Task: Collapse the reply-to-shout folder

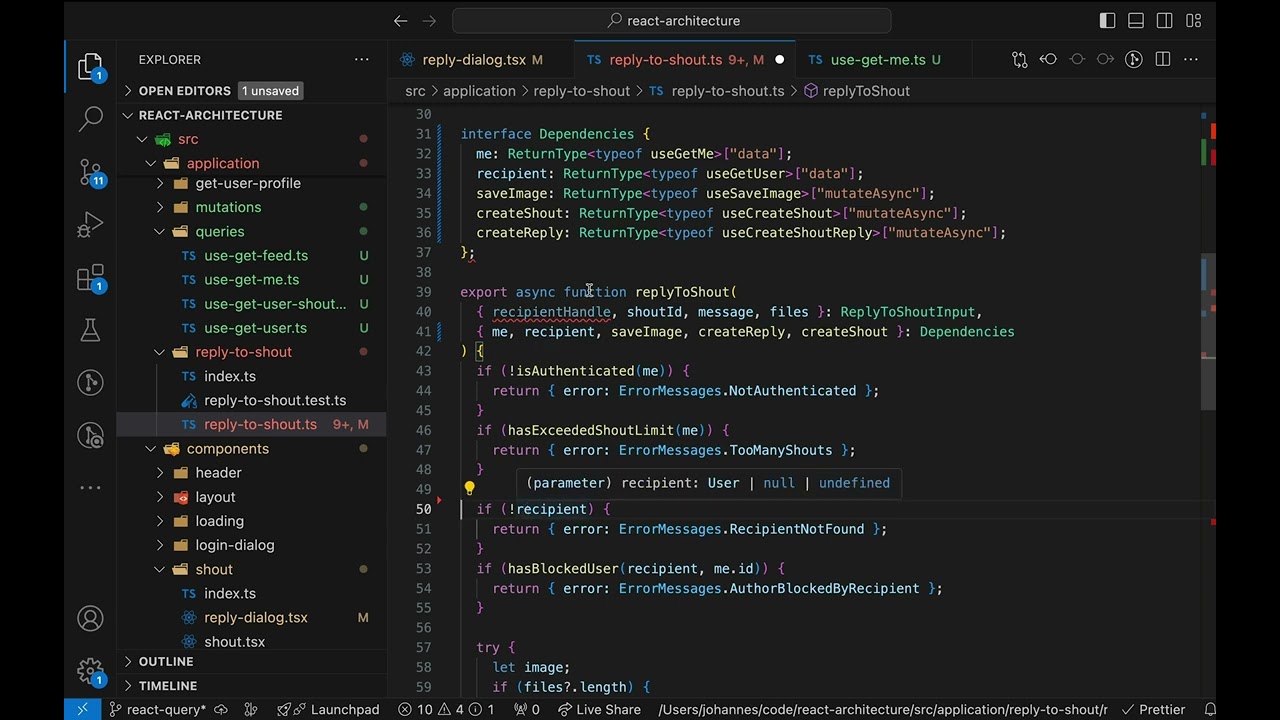Action: [x=160, y=352]
